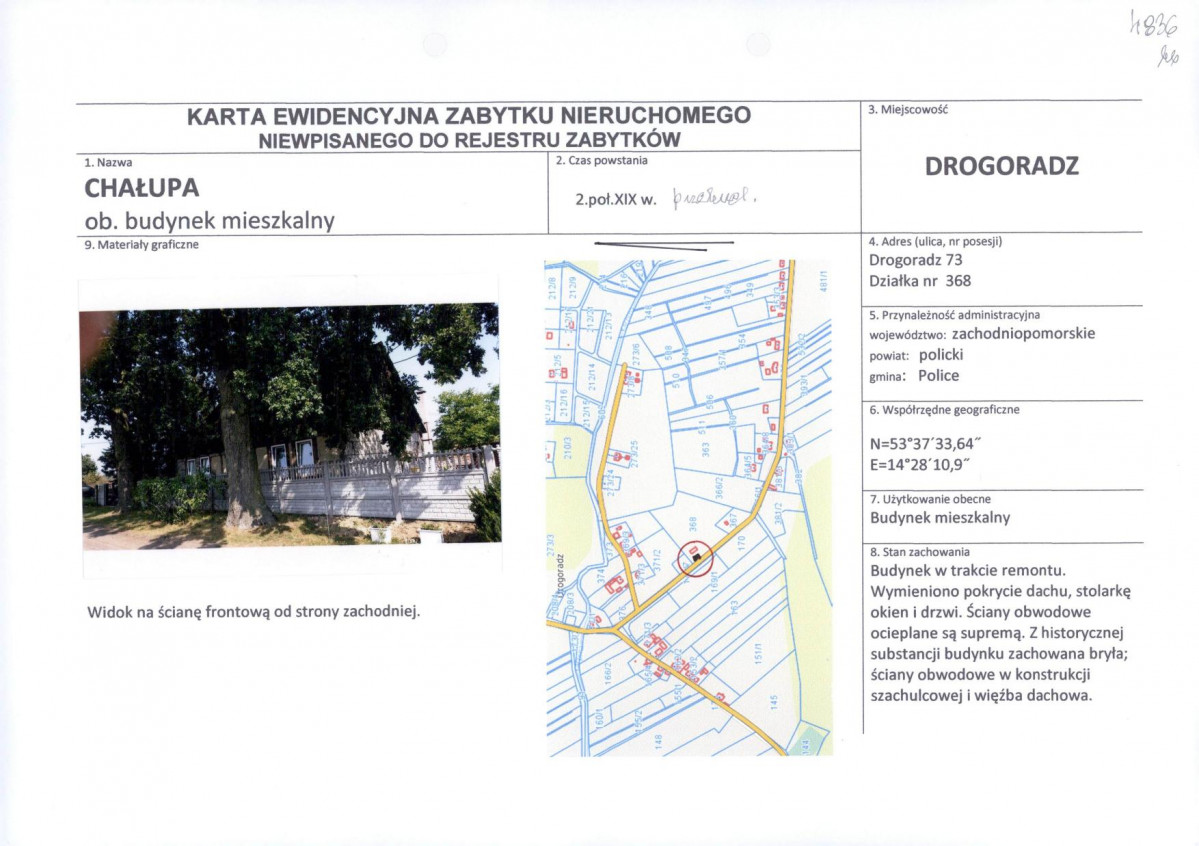
Task: Click the house photograph thumbnail
Action: pos(291,428)
